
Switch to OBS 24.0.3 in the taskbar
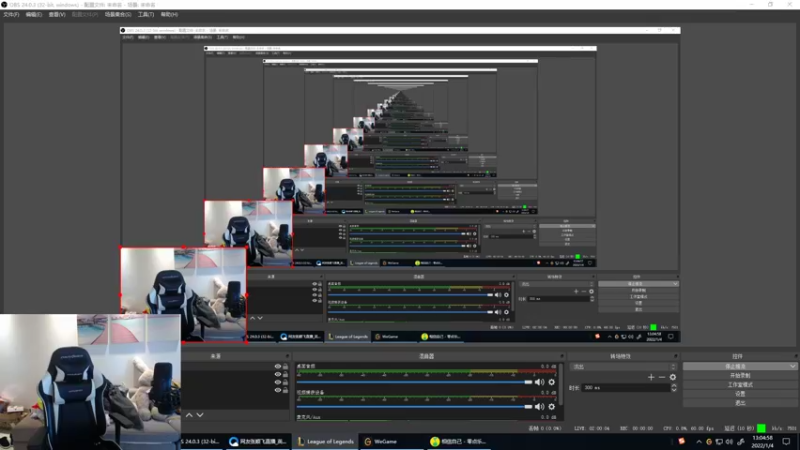tap(201, 441)
